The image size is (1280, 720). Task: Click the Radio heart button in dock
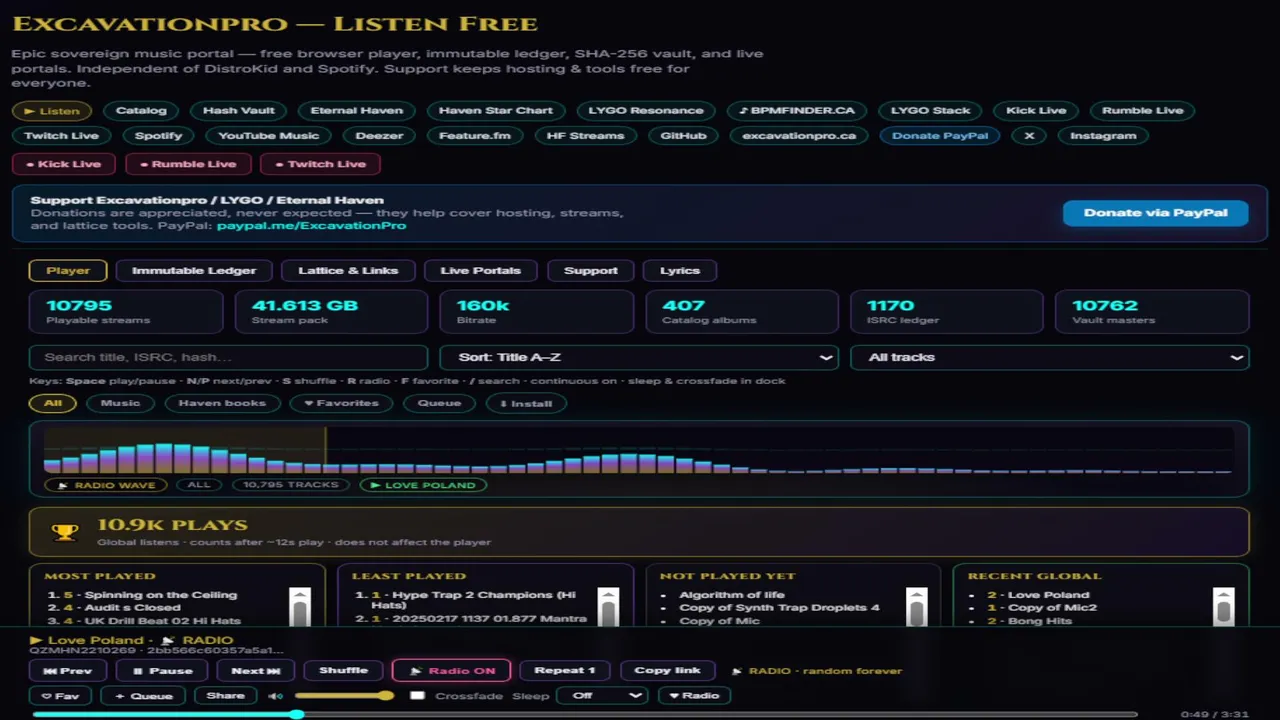click(x=694, y=696)
